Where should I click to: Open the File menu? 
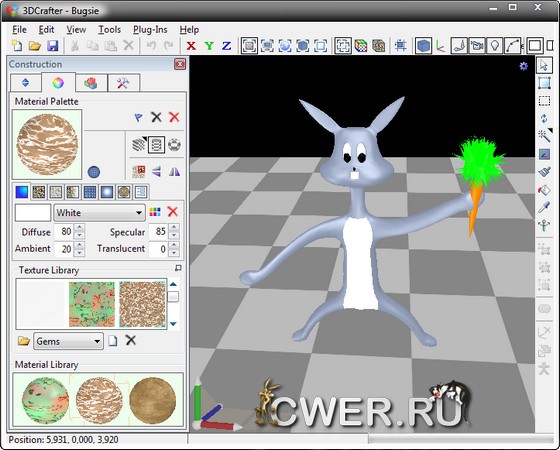[x=19, y=30]
